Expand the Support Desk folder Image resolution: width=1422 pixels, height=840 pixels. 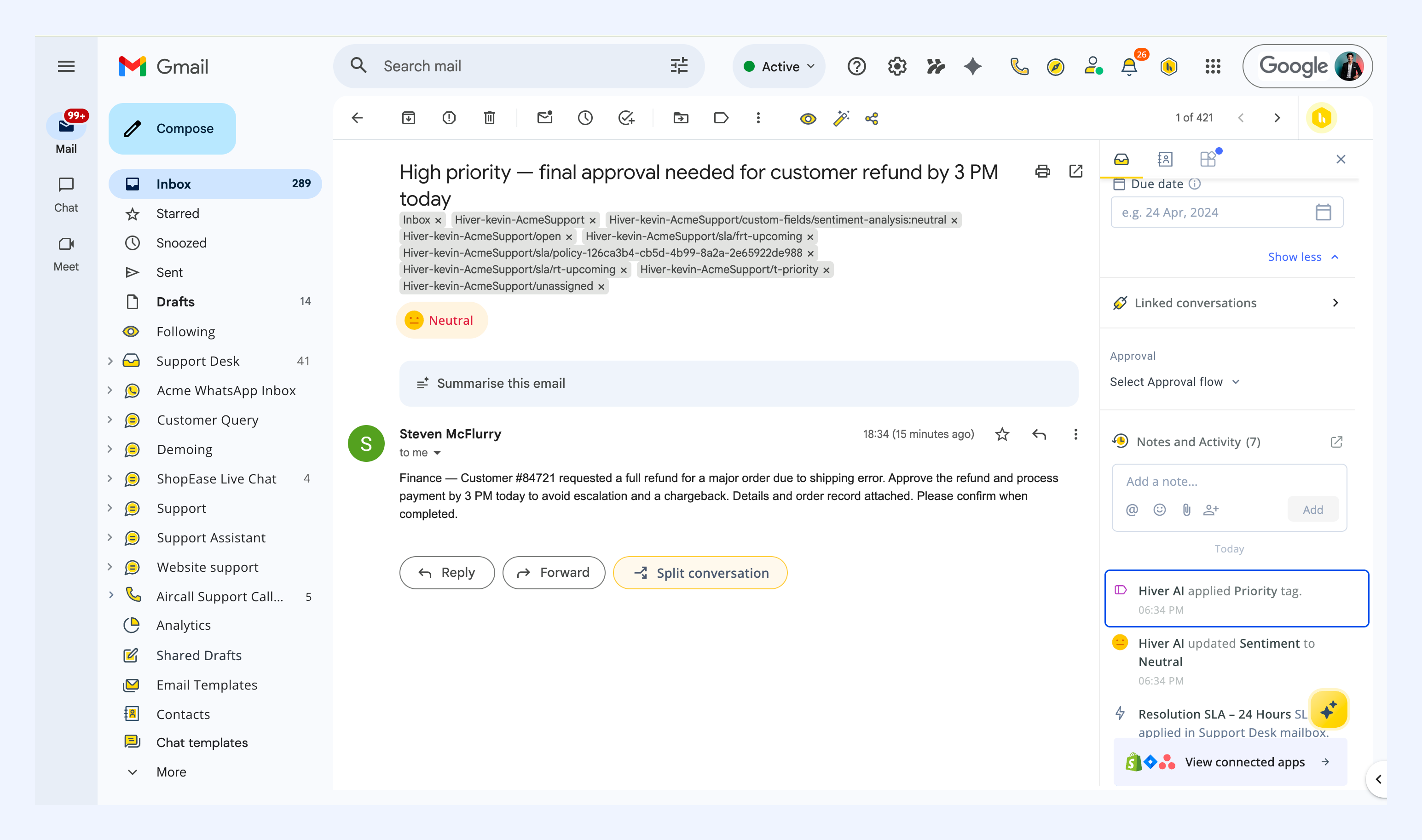click(110, 361)
